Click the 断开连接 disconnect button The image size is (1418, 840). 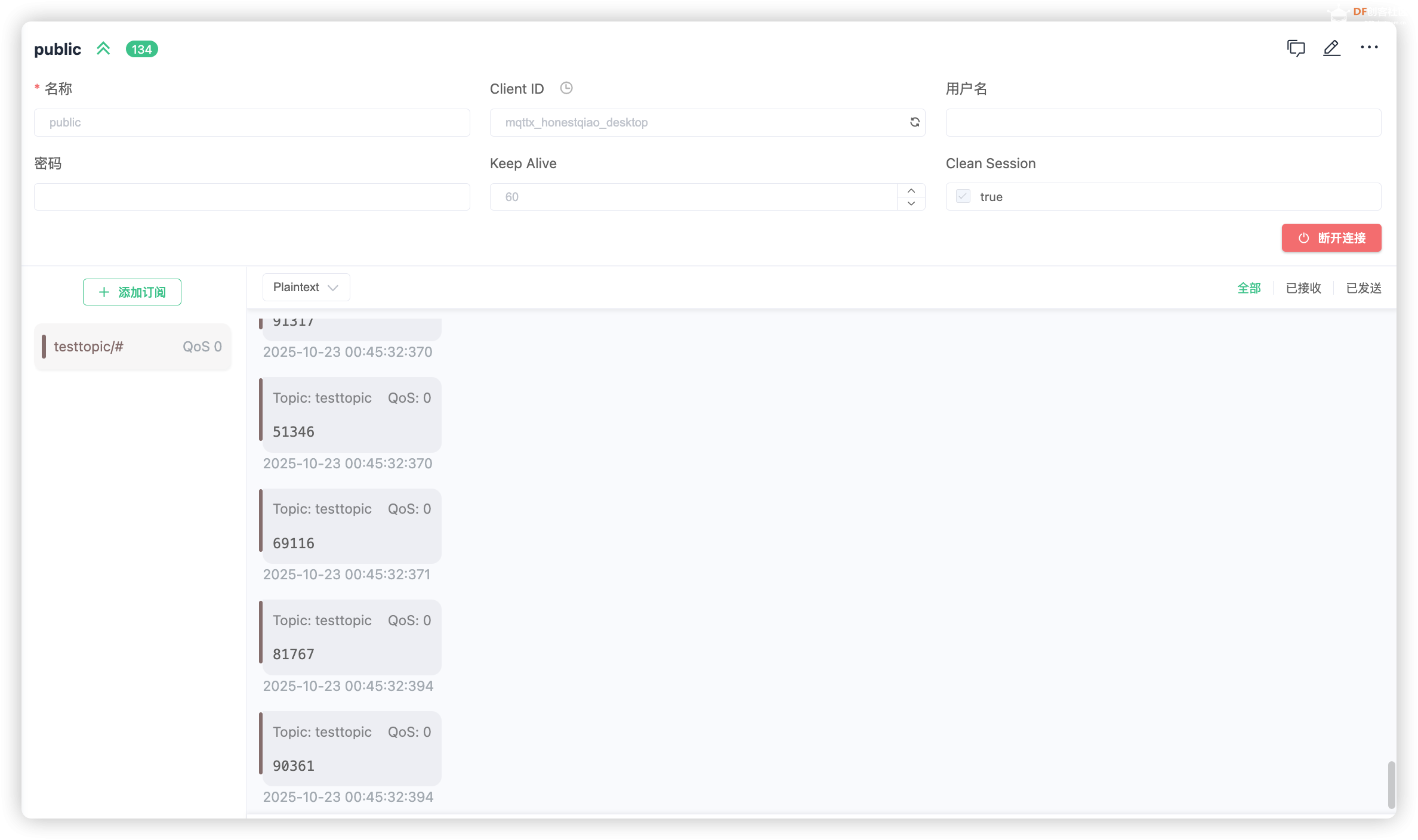1331,238
